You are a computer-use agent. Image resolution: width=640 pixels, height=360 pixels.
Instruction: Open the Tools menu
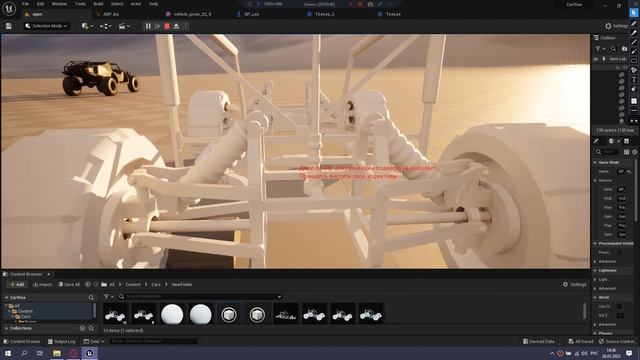coord(80,4)
